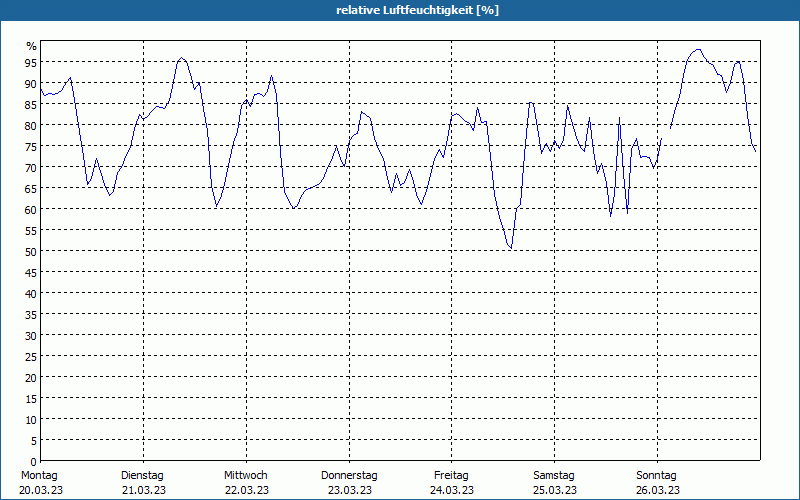Click the 'relative Luftfeuchtigkeit [%]' title bar
This screenshot has width=800, height=500.
pos(400,10)
